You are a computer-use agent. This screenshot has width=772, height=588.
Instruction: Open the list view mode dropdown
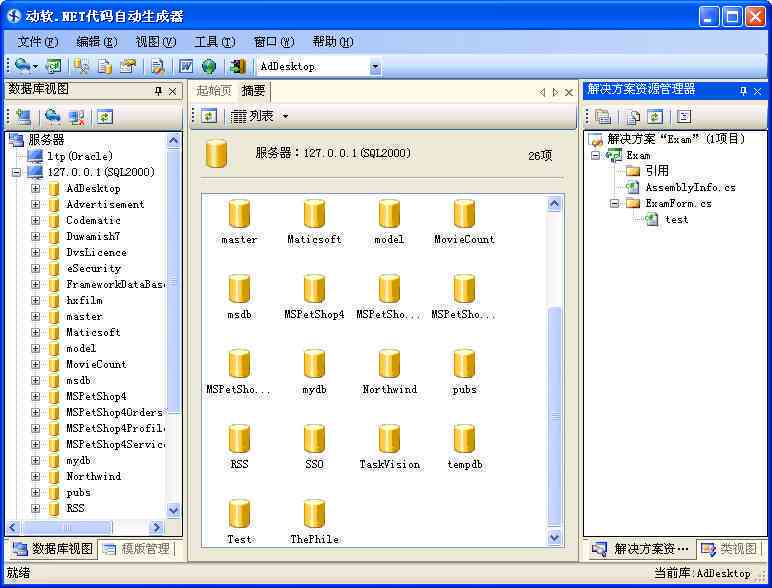[285, 117]
